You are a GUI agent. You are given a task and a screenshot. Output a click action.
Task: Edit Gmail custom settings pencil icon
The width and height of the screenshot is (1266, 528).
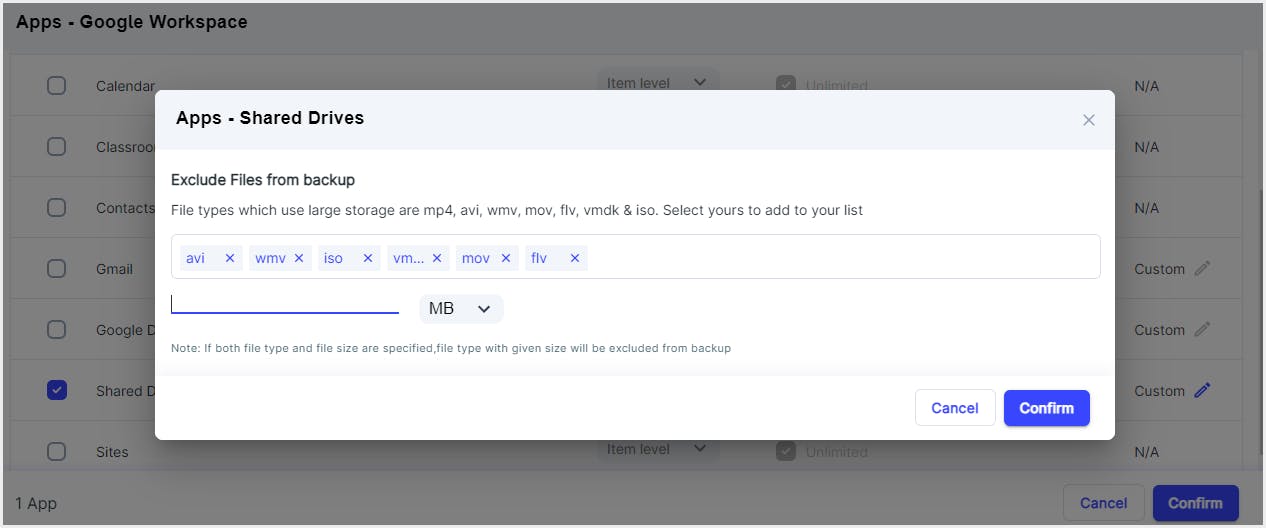1203,268
